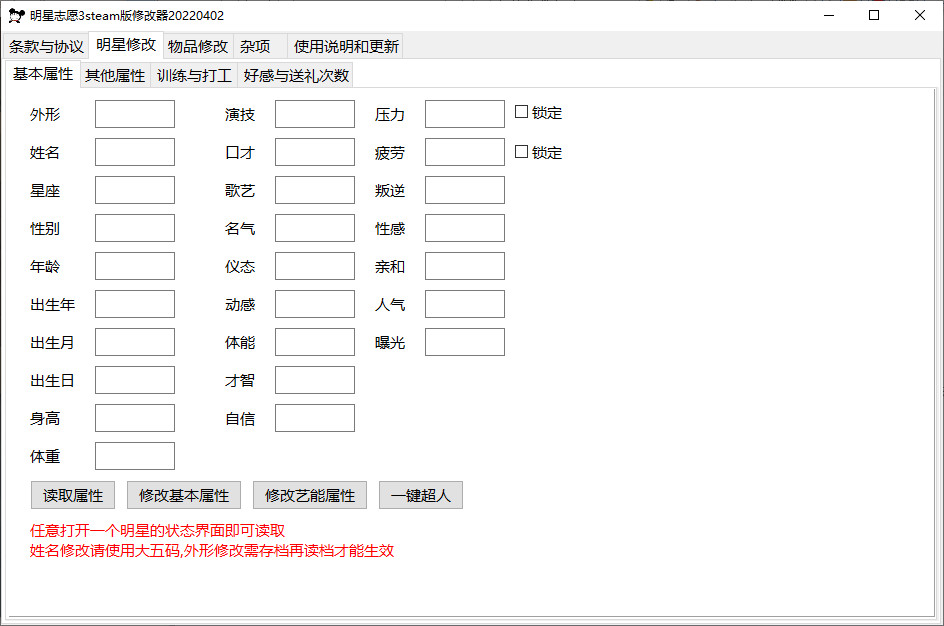Open the 条款与协议 tab
The height and width of the screenshot is (626, 944).
[46, 46]
